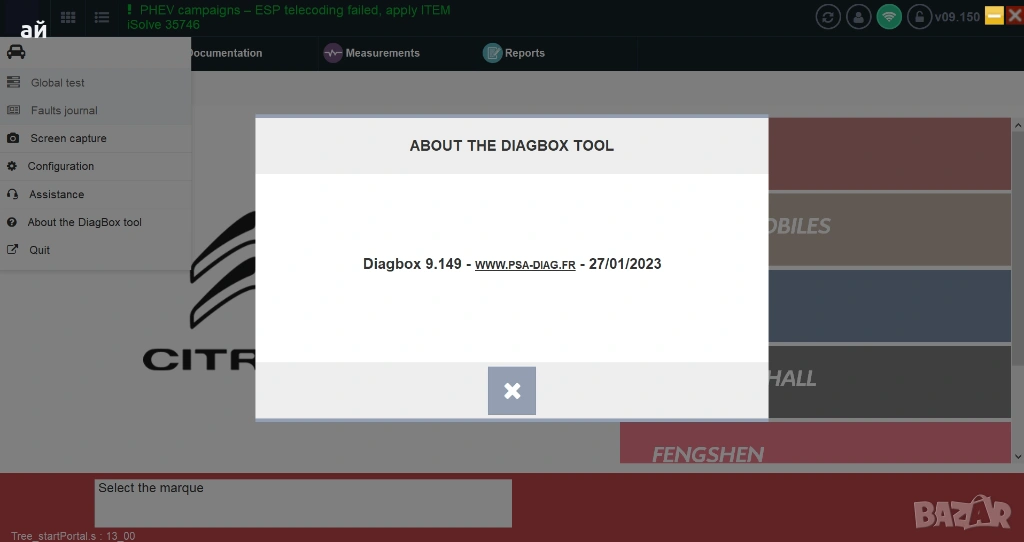Click the scroll up arrow on marque list
1024x542 pixels.
pos(1017,125)
